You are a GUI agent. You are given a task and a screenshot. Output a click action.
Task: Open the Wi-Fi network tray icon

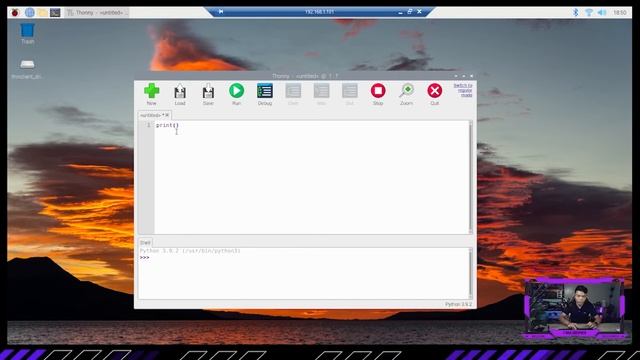(589, 13)
